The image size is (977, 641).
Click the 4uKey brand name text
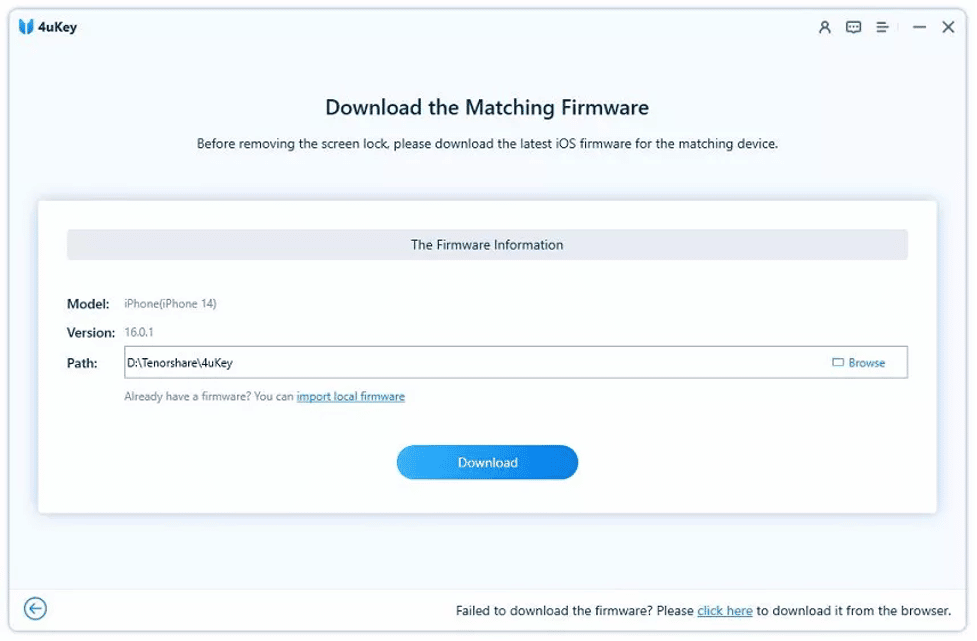(60, 27)
